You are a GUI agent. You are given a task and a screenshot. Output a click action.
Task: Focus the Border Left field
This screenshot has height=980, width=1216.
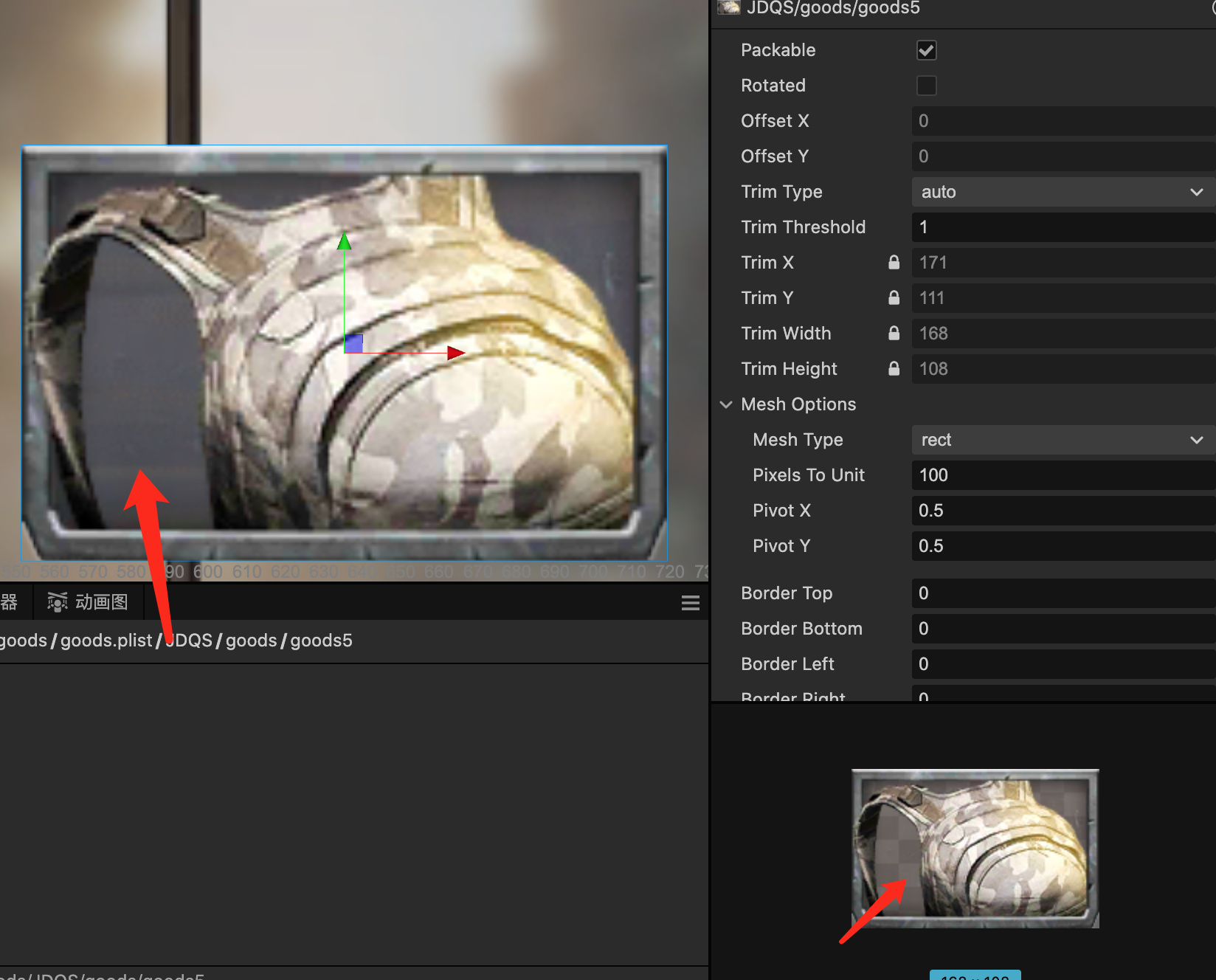pos(1063,664)
